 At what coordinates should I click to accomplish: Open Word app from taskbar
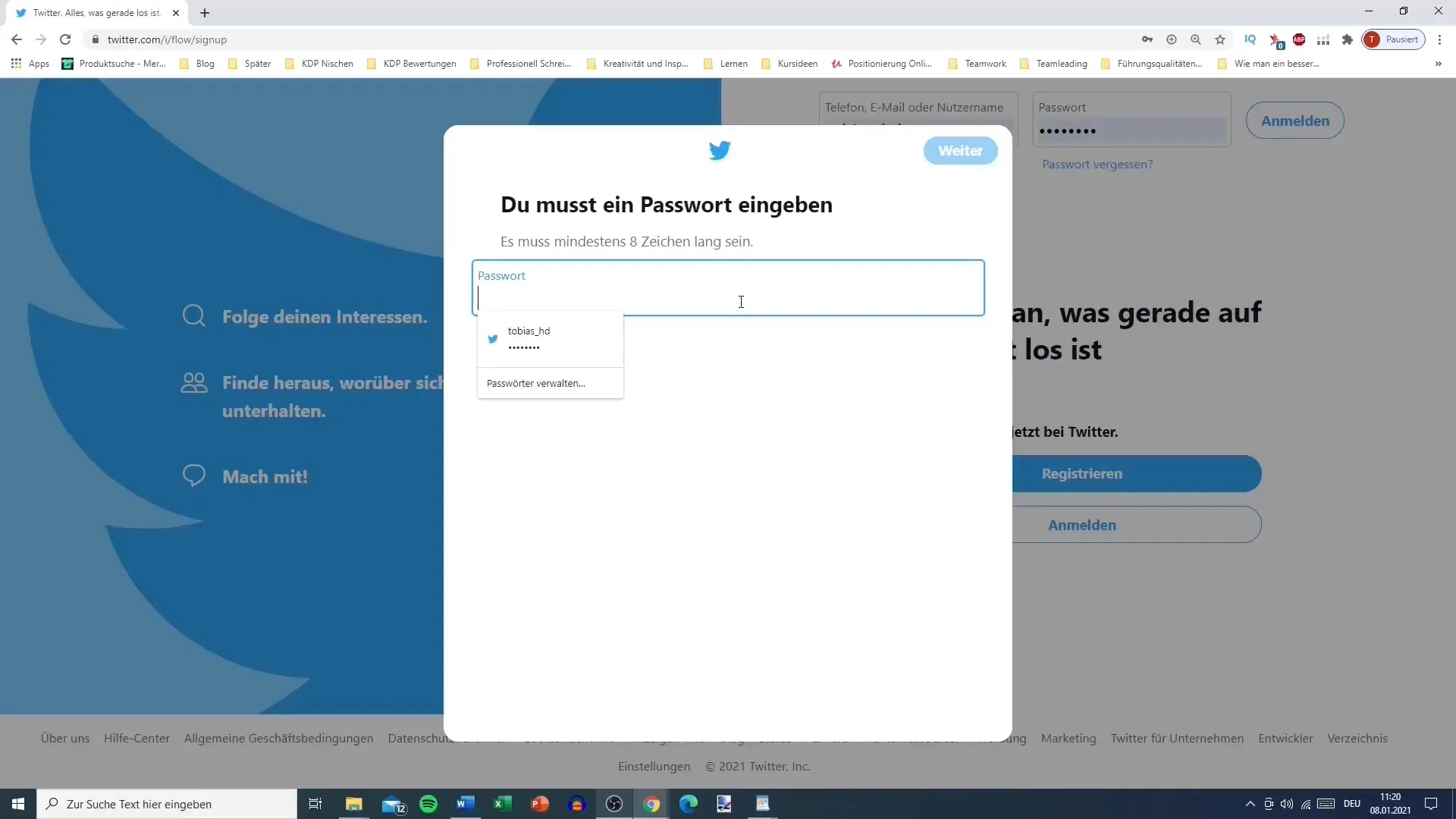(x=464, y=803)
